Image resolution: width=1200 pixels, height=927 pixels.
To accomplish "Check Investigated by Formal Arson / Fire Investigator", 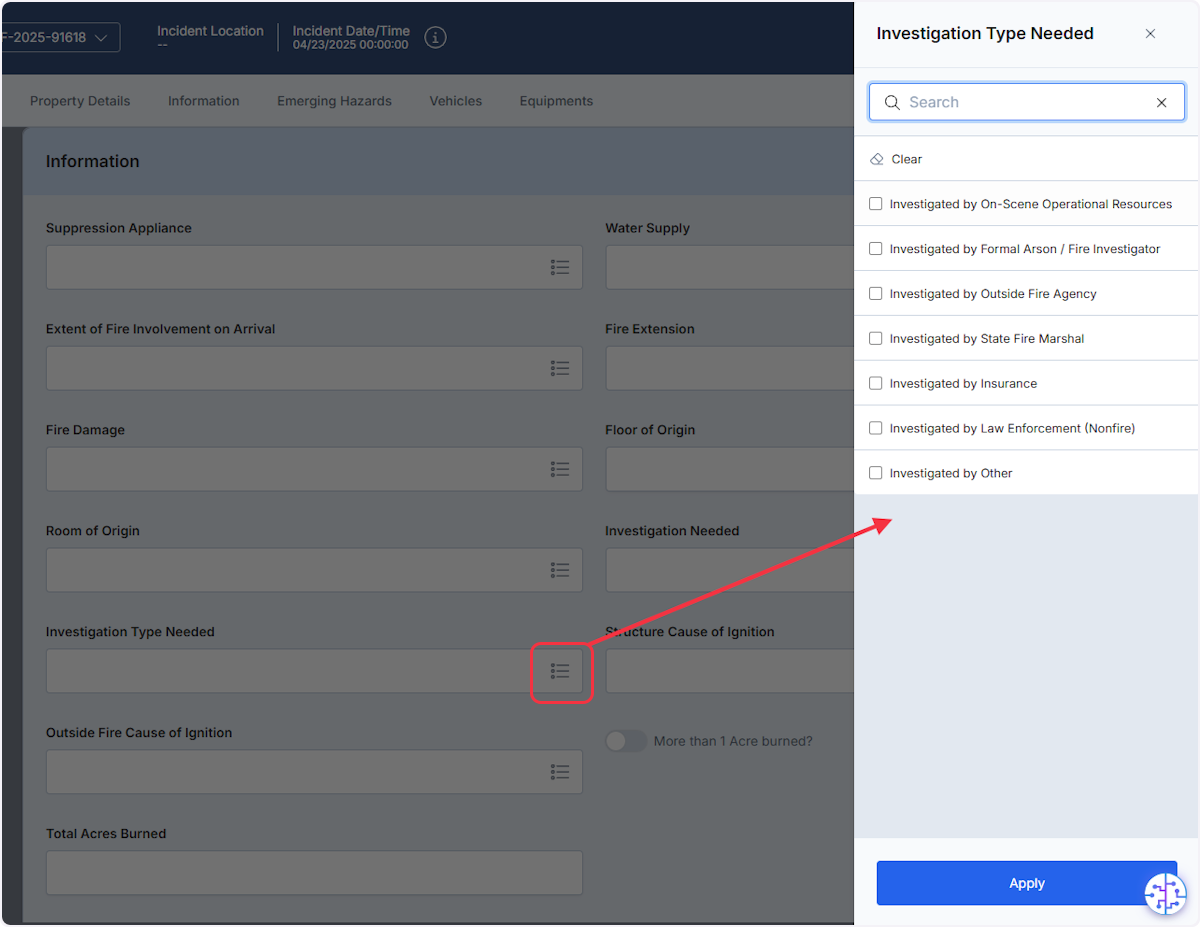I will [876, 249].
